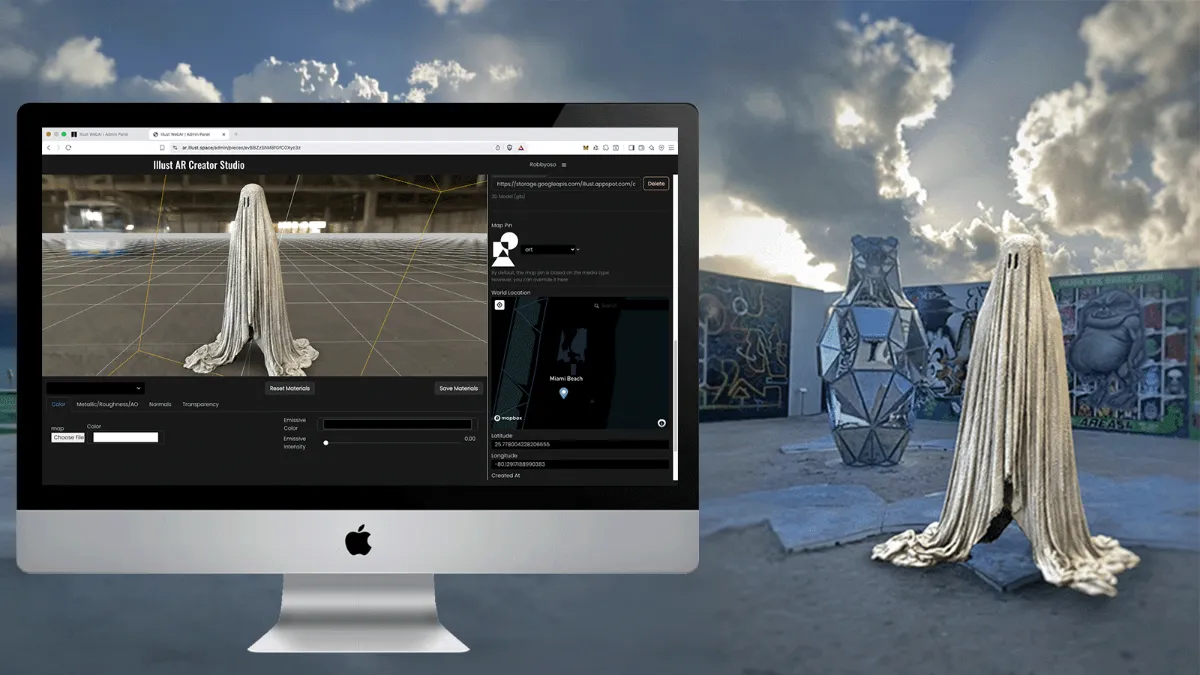Select the Illust WebAr Admin Panel active browser tab
Screen dimensions: 1200x675
pos(187,134)
